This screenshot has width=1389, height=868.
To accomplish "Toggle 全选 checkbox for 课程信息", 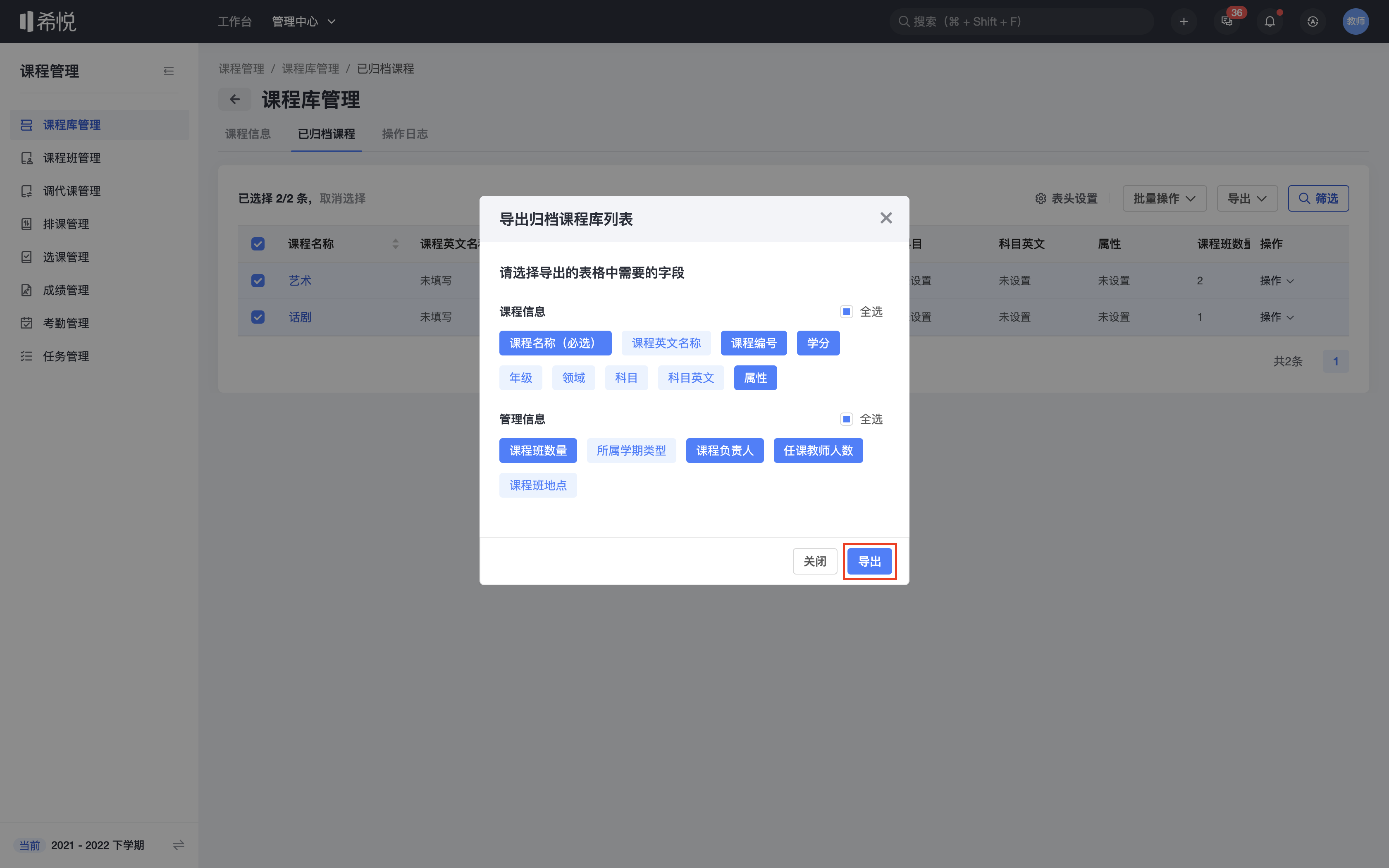I will [x=846, y=312].
